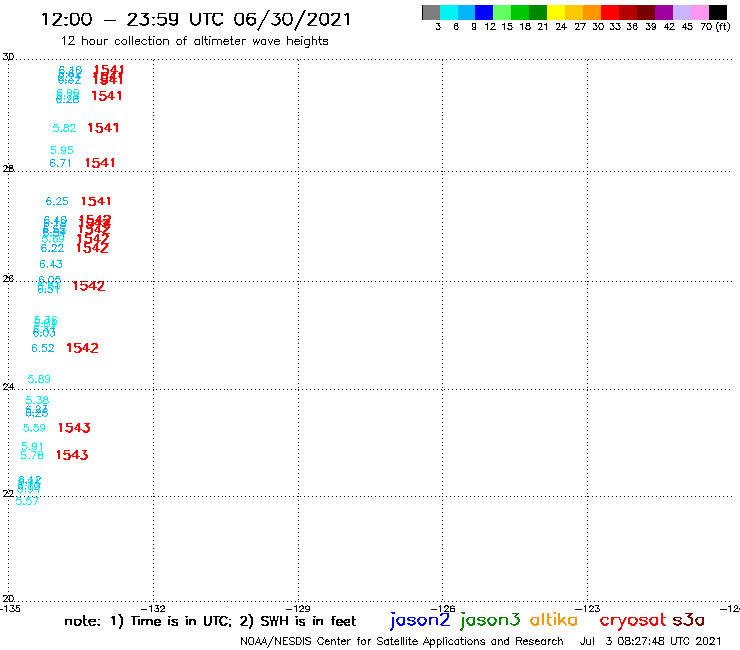This screenshot has height=650, width=740.
Task: Click the time 1543 beside value 5.78
Action: click(72, 455)
